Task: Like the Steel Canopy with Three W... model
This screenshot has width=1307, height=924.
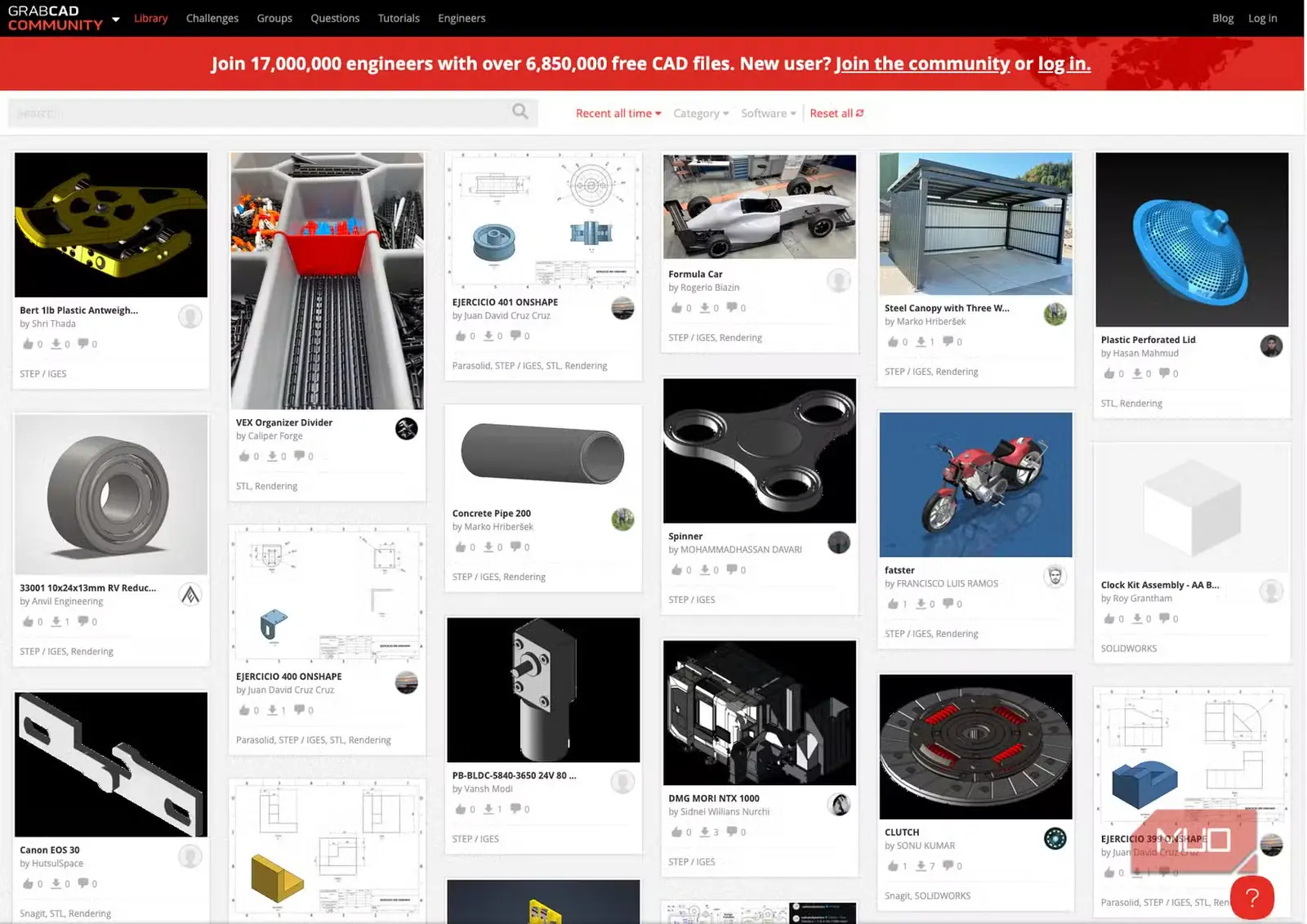Action: [893, 341]
